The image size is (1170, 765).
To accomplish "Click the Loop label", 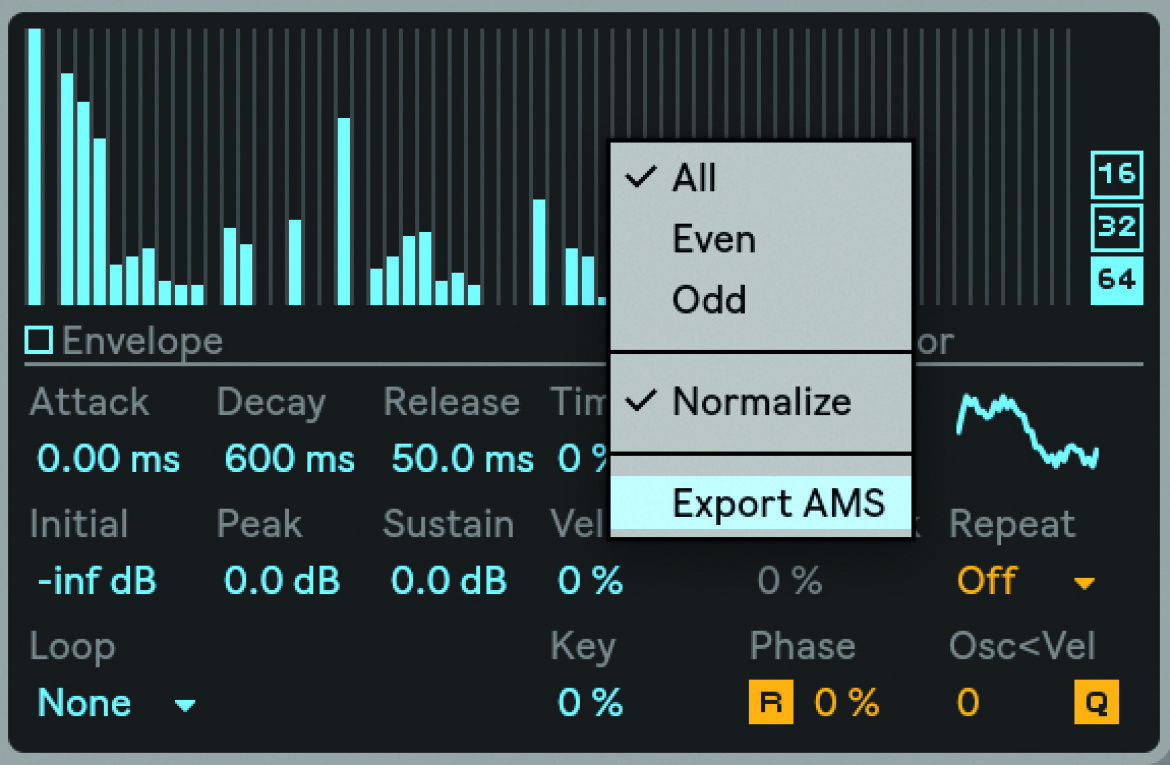I will click(x=72, y=647).
